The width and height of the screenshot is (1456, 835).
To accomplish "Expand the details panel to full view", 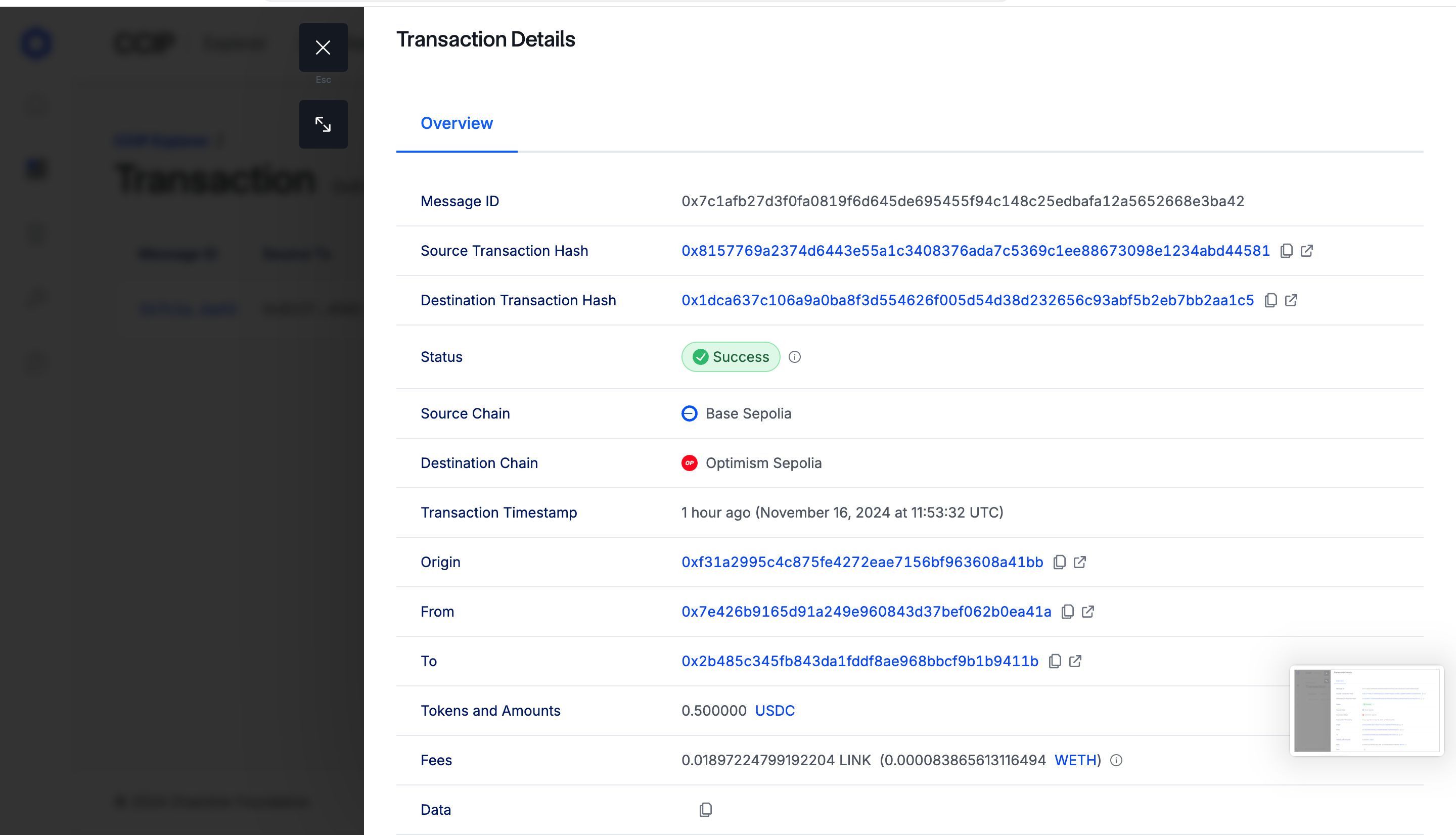I will (x=323, y=124).
